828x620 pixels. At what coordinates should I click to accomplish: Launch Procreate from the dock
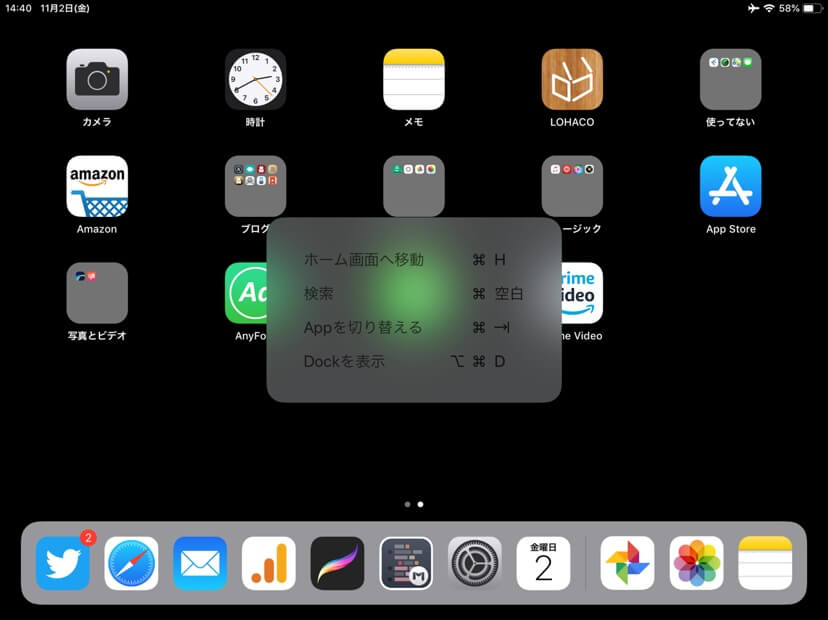point(337,563)
